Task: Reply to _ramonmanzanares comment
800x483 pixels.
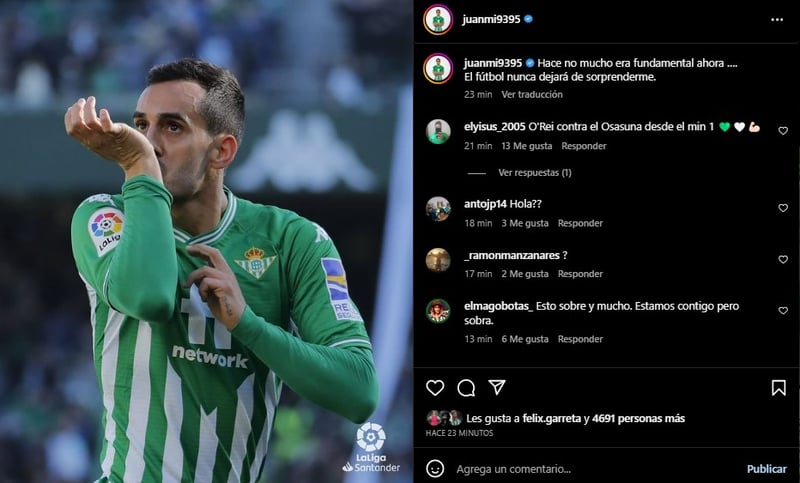Action: [580, 274]
